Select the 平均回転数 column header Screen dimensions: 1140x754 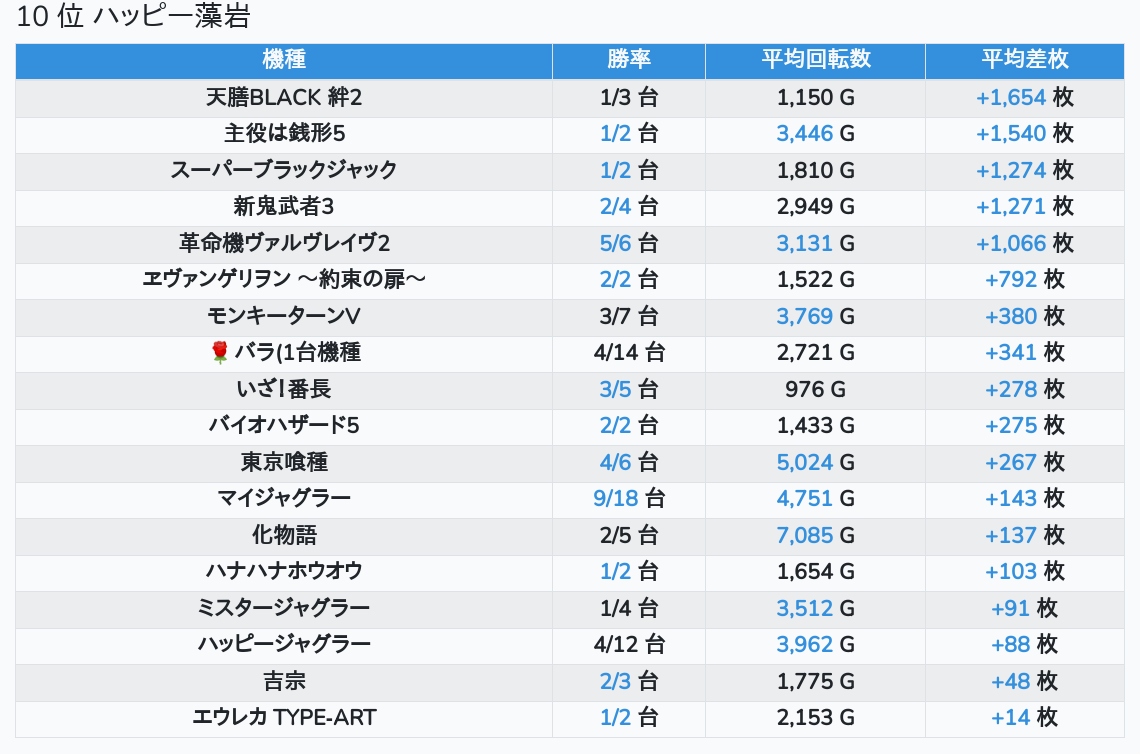click(x=816, y=60)
